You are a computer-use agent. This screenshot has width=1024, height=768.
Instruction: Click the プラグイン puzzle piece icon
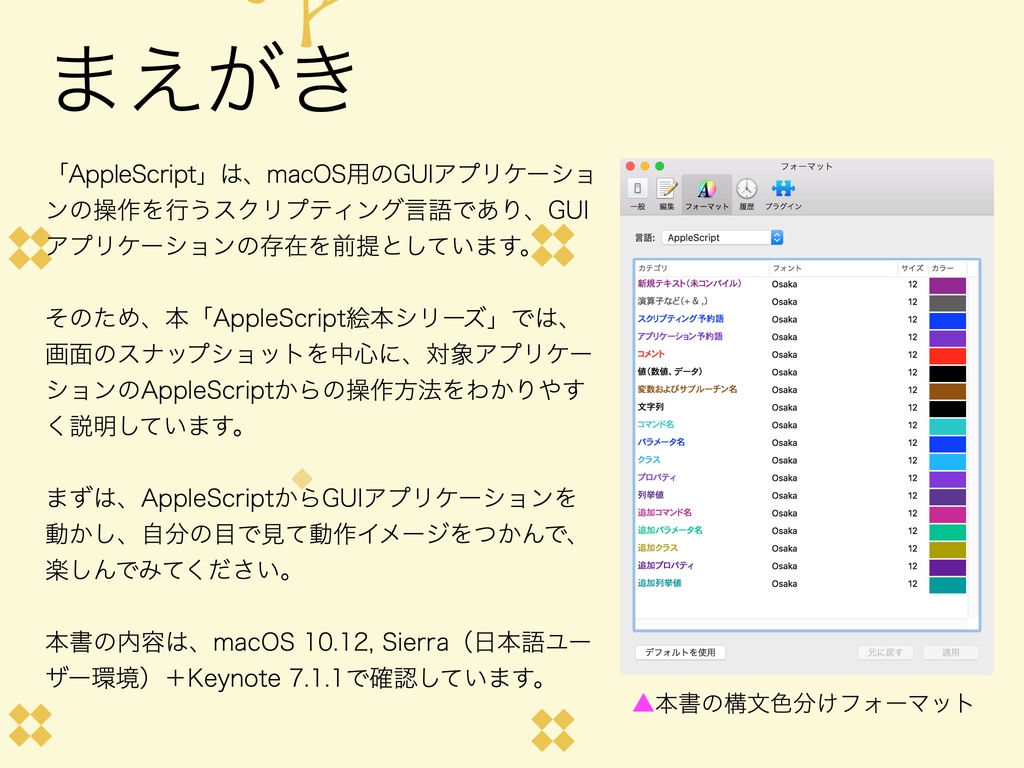(782, 188)
